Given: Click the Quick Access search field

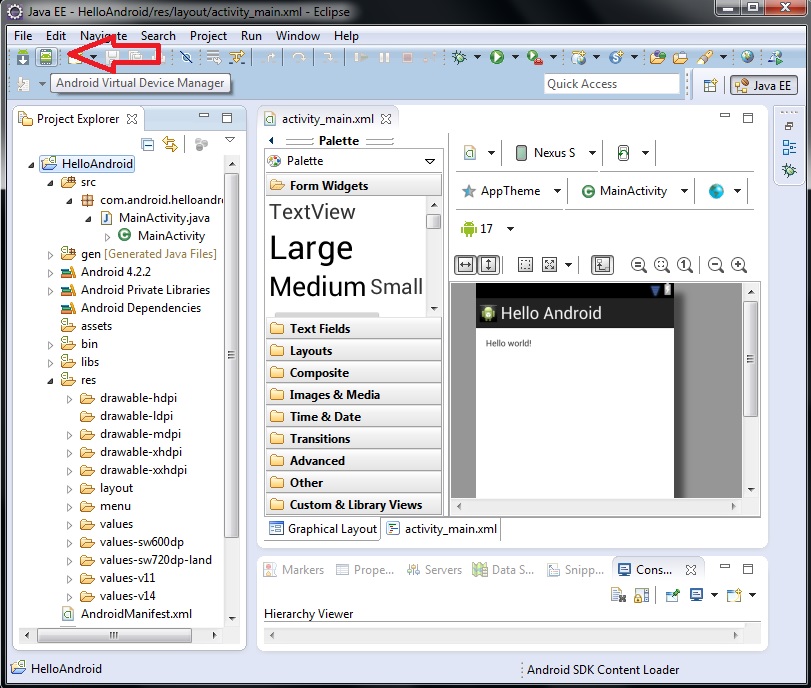Looking at the screenshot, I should click(612, 84).
